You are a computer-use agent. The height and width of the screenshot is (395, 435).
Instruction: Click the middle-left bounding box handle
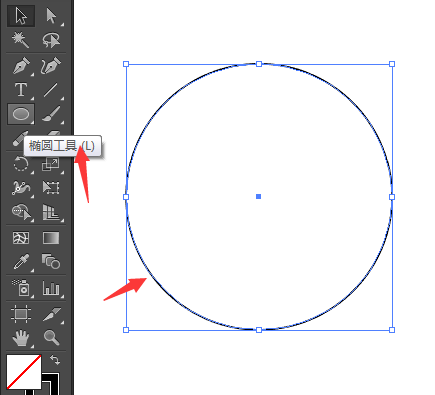click(126, 197)
